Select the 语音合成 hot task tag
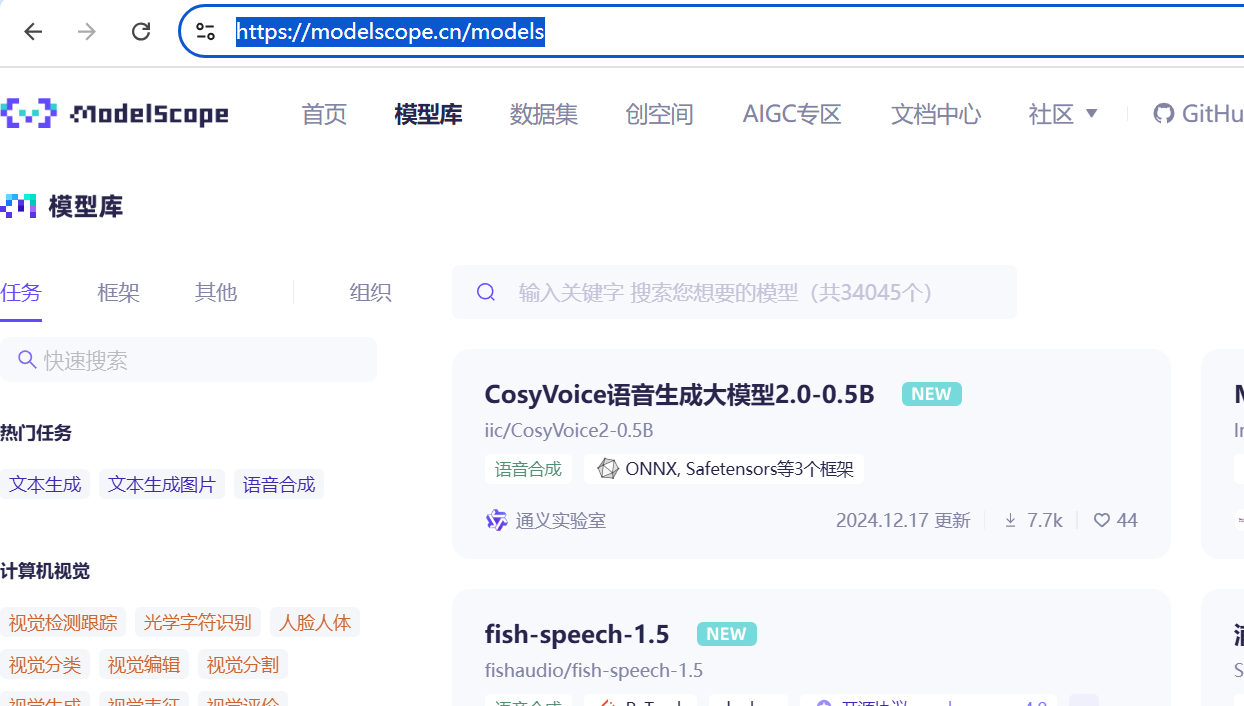The height and width of the screenshot is (706, 1244). pyautogui.click(x=279, y=484)
